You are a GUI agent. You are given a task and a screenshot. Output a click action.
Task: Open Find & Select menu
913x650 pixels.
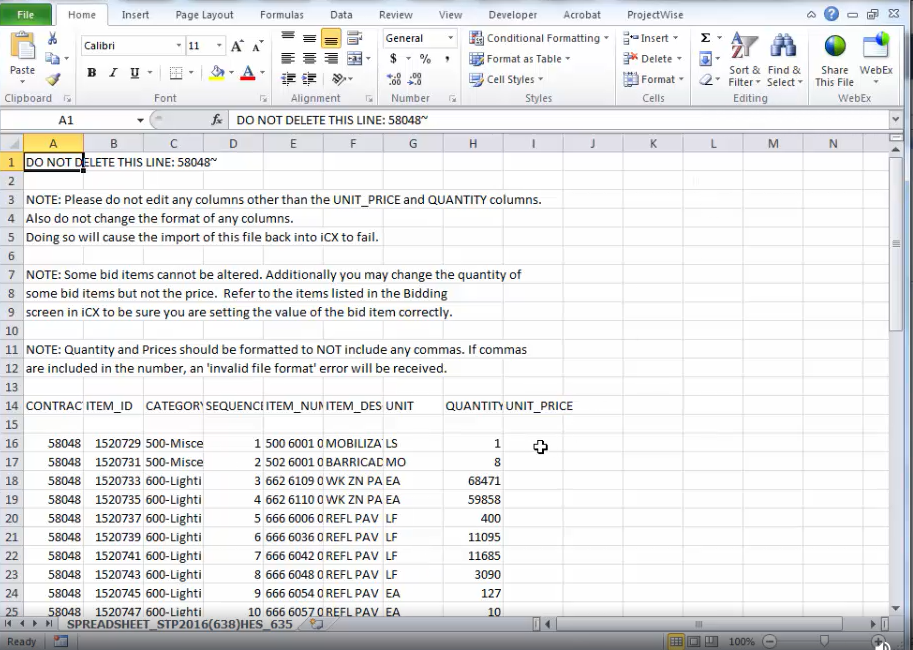(x=784, y=59)
